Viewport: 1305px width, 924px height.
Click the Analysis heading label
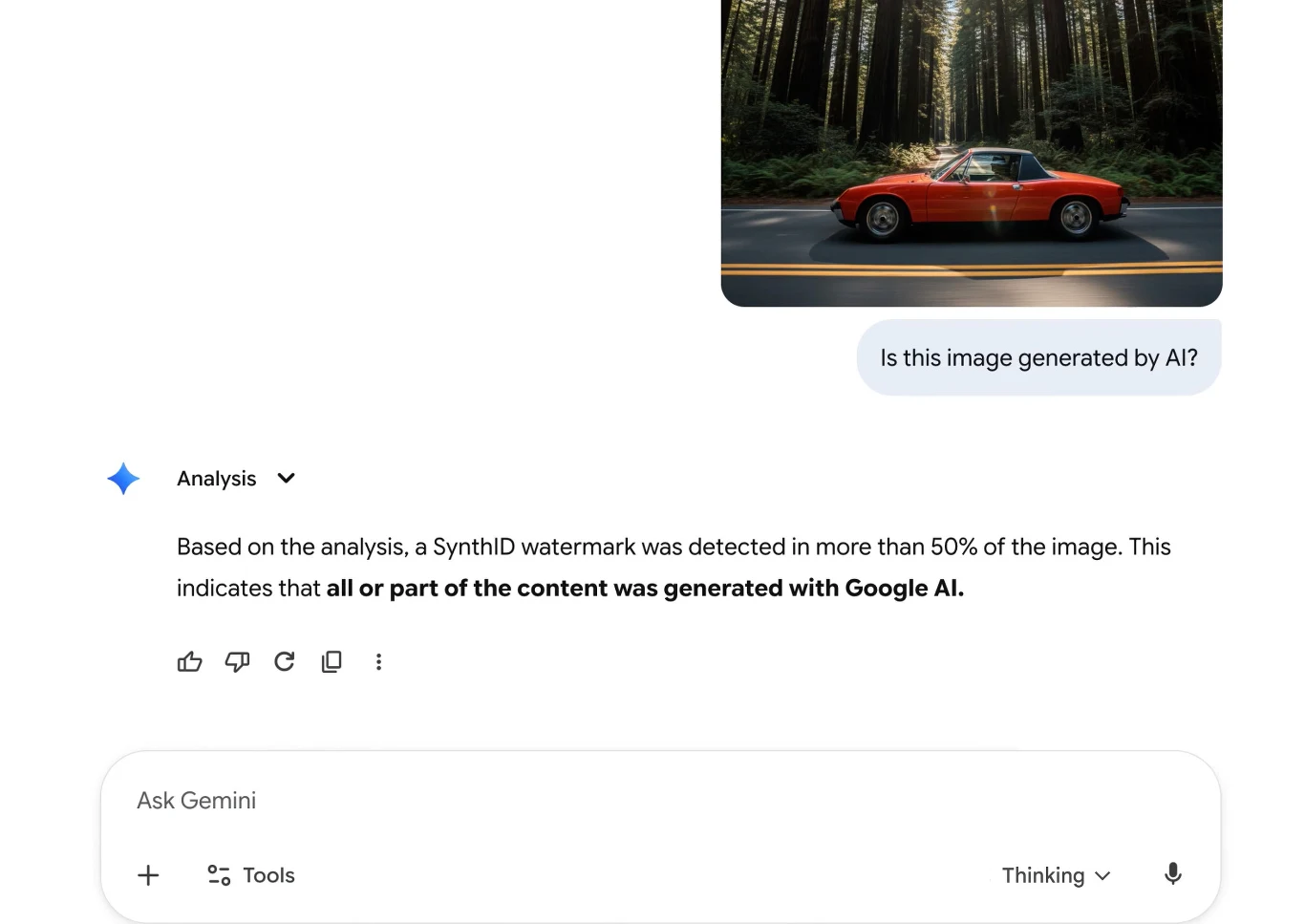coord(217,479)
